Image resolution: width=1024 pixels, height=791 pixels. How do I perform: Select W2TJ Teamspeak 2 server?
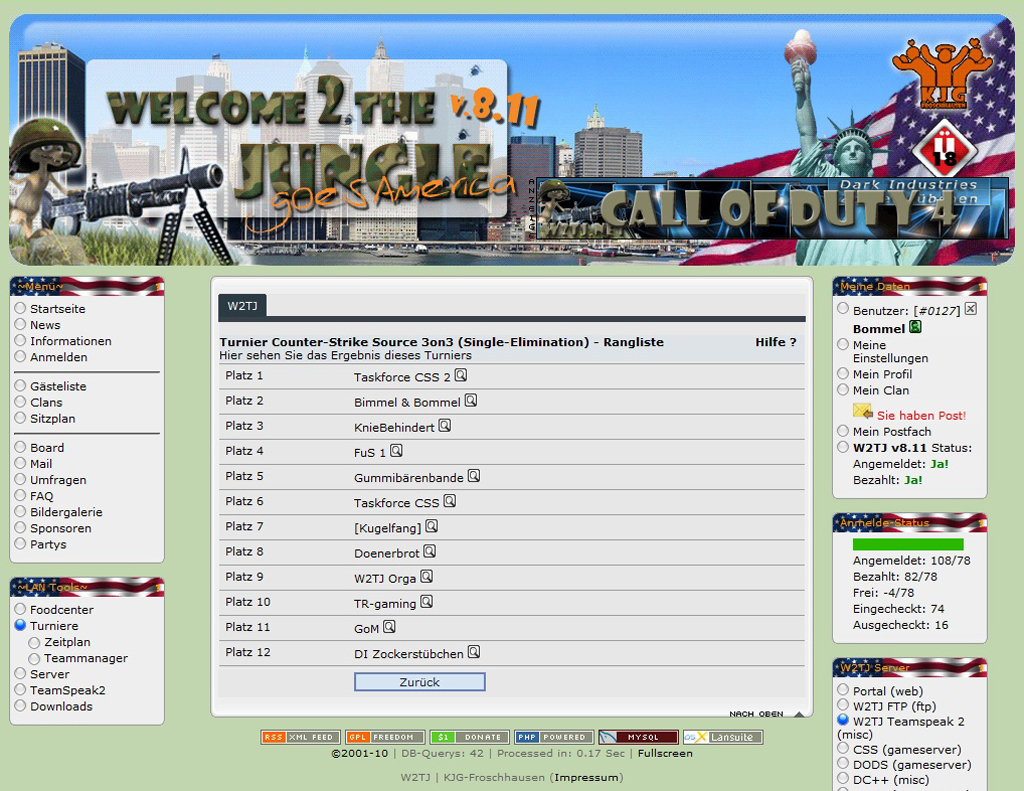[908, 721]
